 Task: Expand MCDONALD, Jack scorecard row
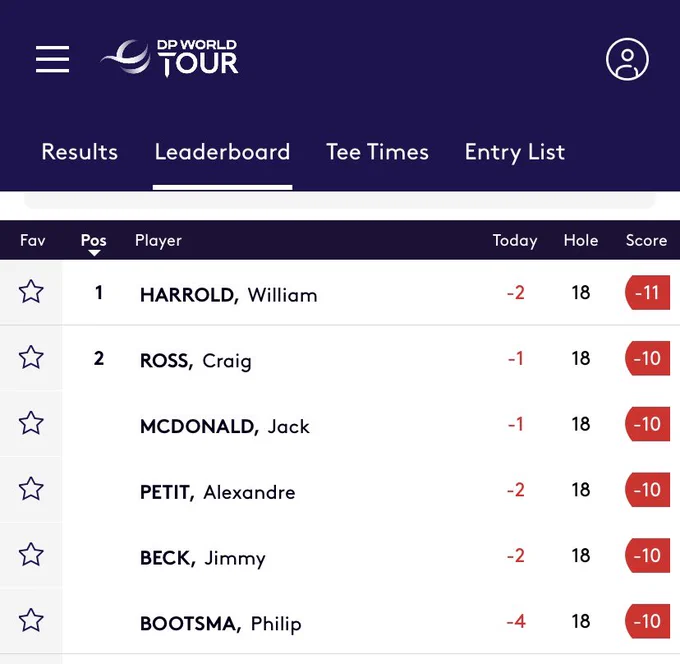click(x=340, y=424)
